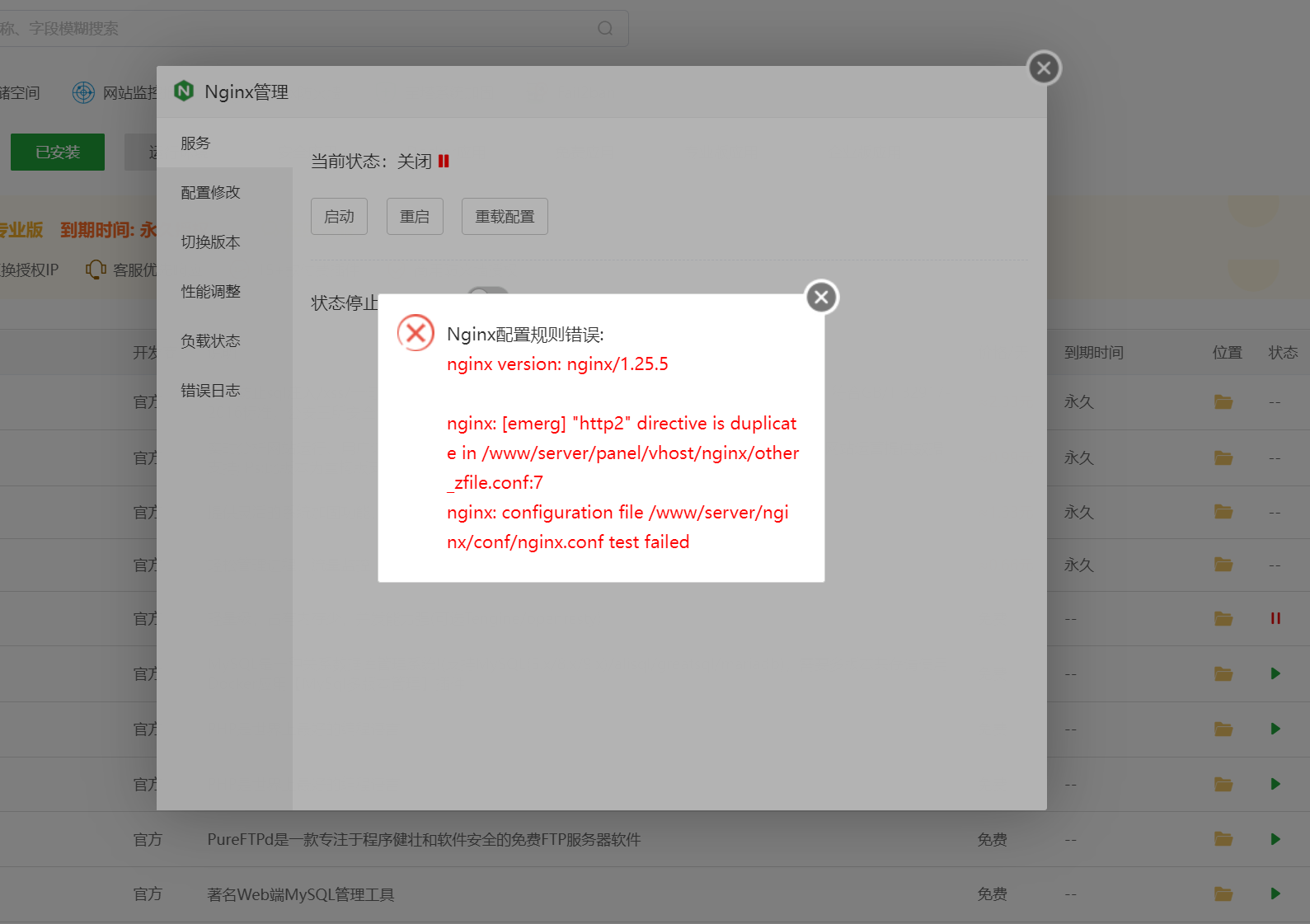Click the 到期时间 column header
The height and width of the screenshot is (924, 1310).
pyautogui.click(x=1094, y=353)
